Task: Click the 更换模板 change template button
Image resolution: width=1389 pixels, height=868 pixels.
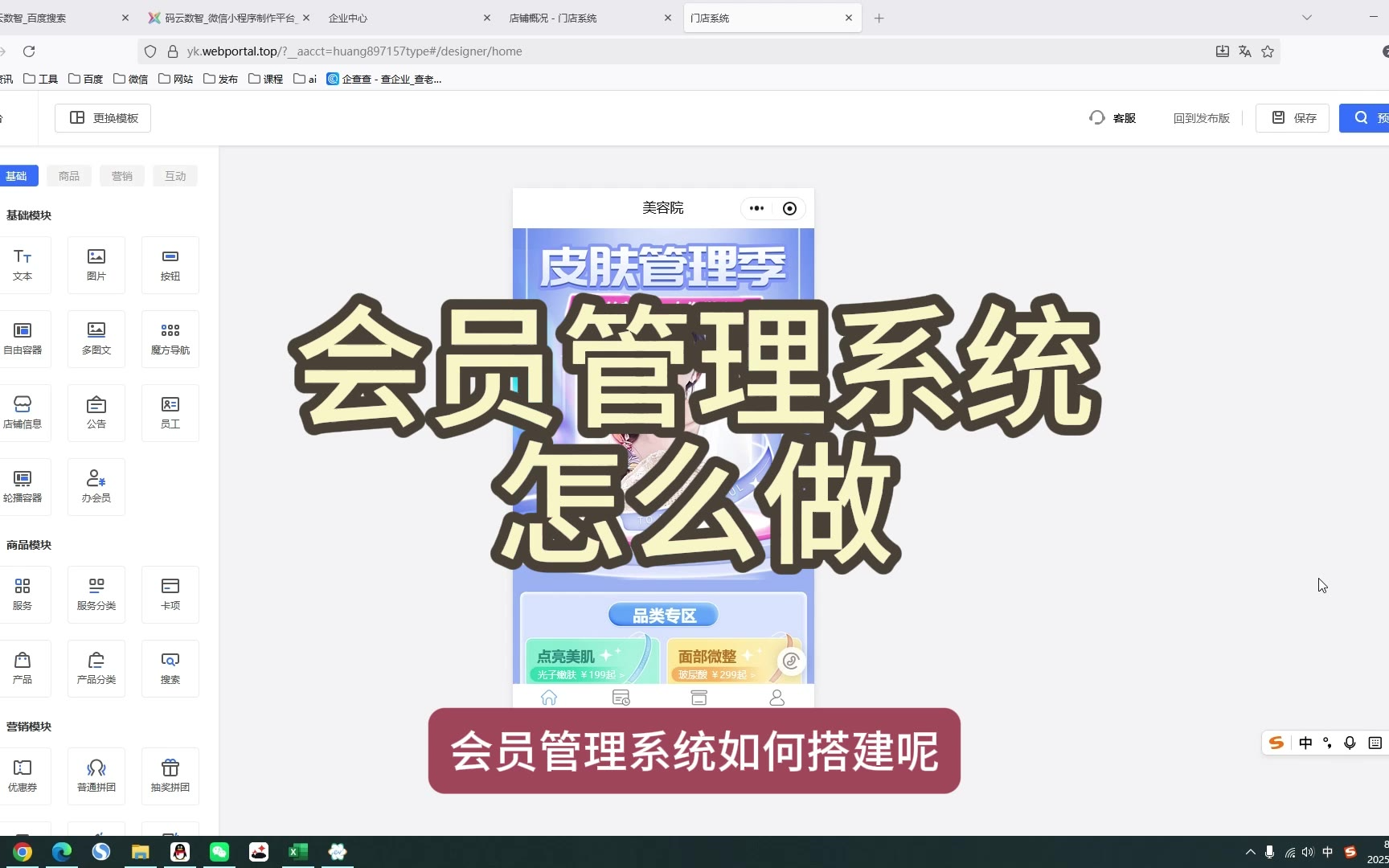Action: pos(103,118)
